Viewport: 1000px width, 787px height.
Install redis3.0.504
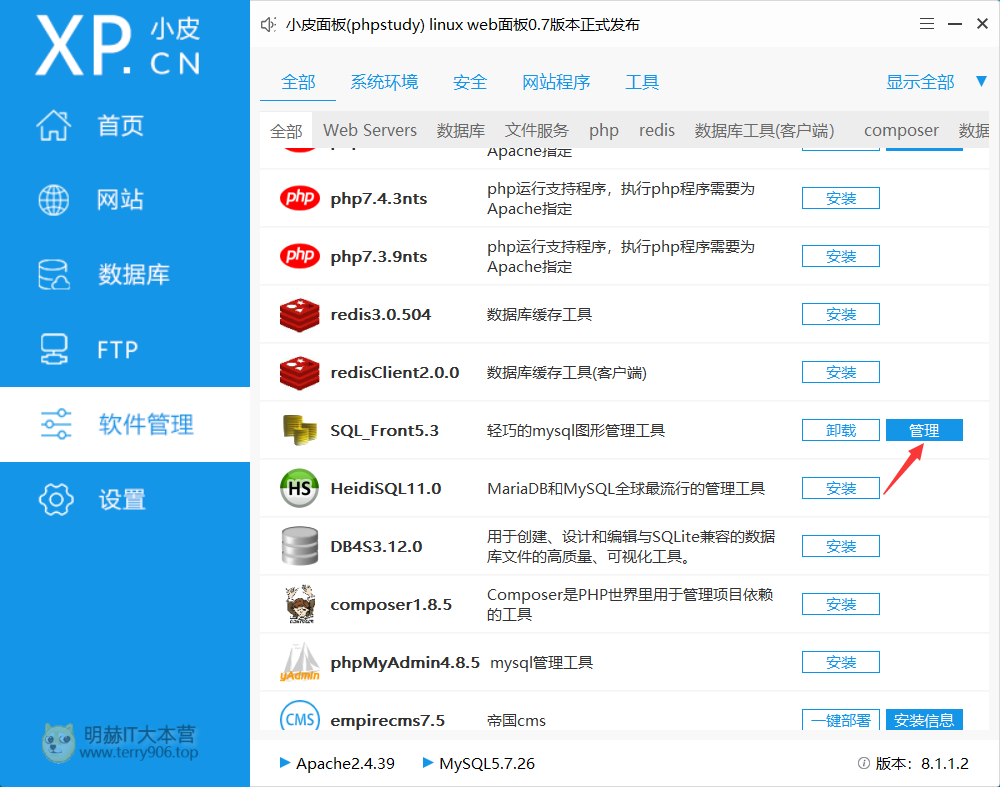[841, 314]
